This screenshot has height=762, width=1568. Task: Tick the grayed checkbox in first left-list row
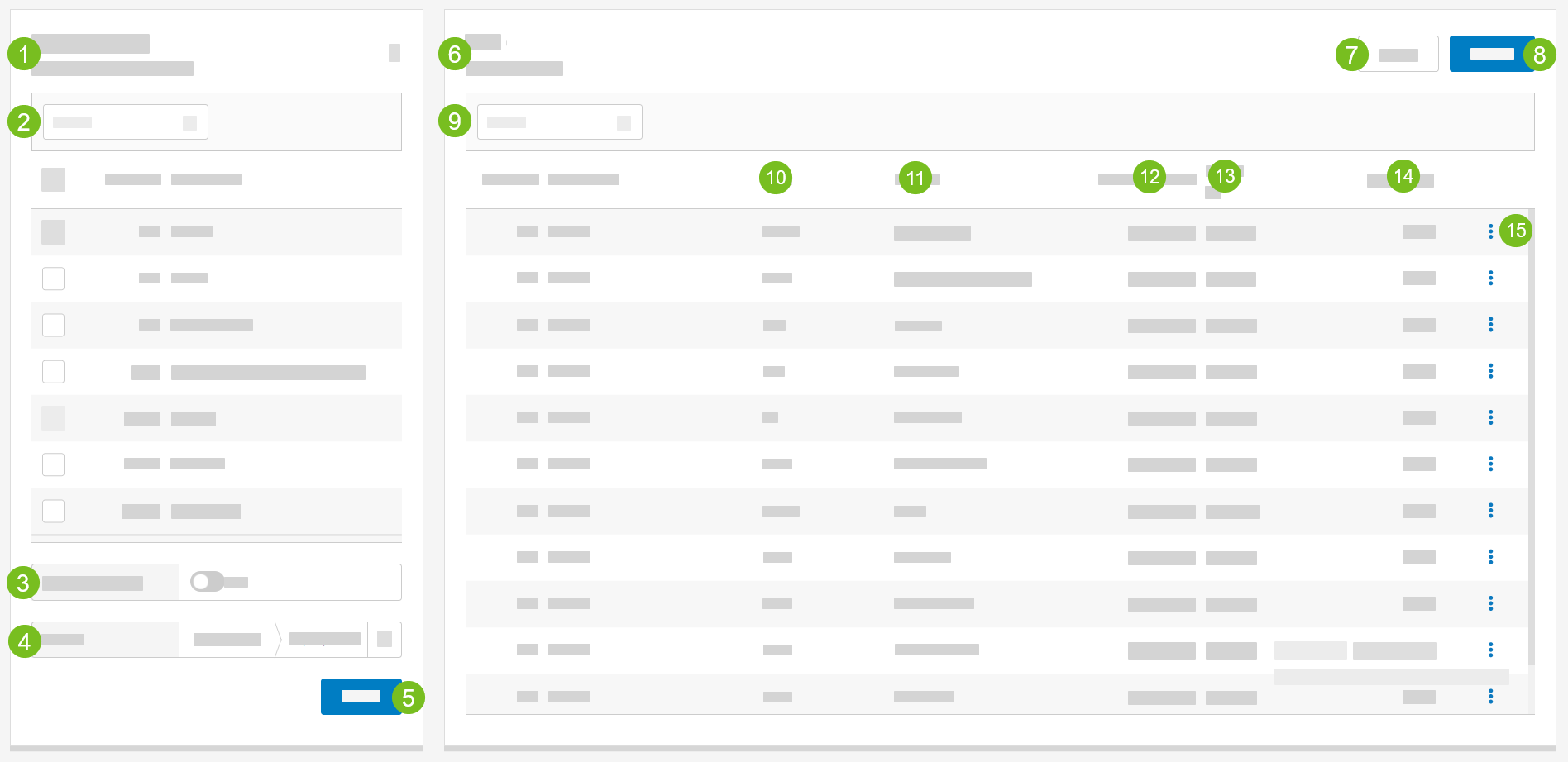point(53,232)
